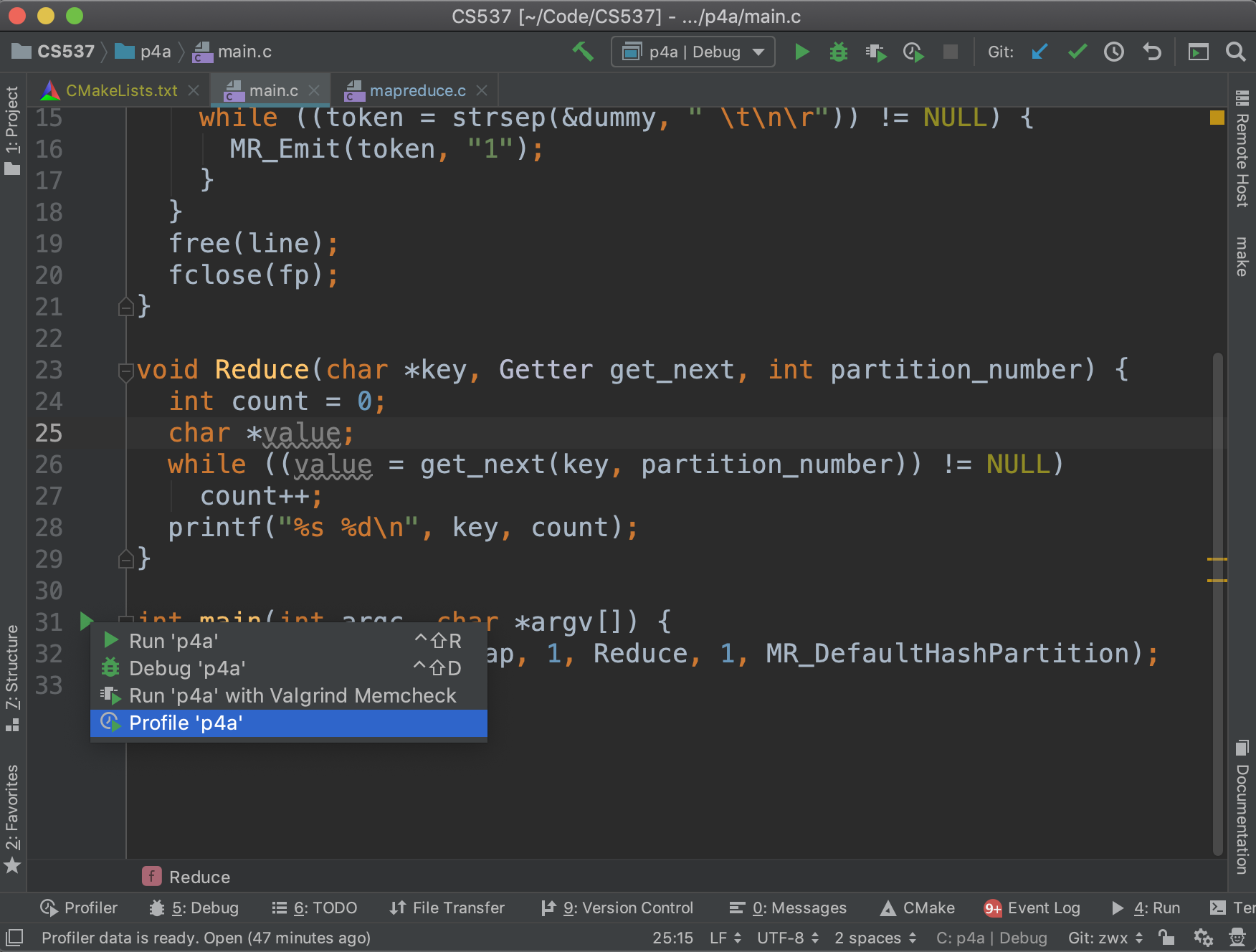Open the p4a | Debug configuration dropdown
This screenshot has height=952, width=1256.
(x=693, y=52)
